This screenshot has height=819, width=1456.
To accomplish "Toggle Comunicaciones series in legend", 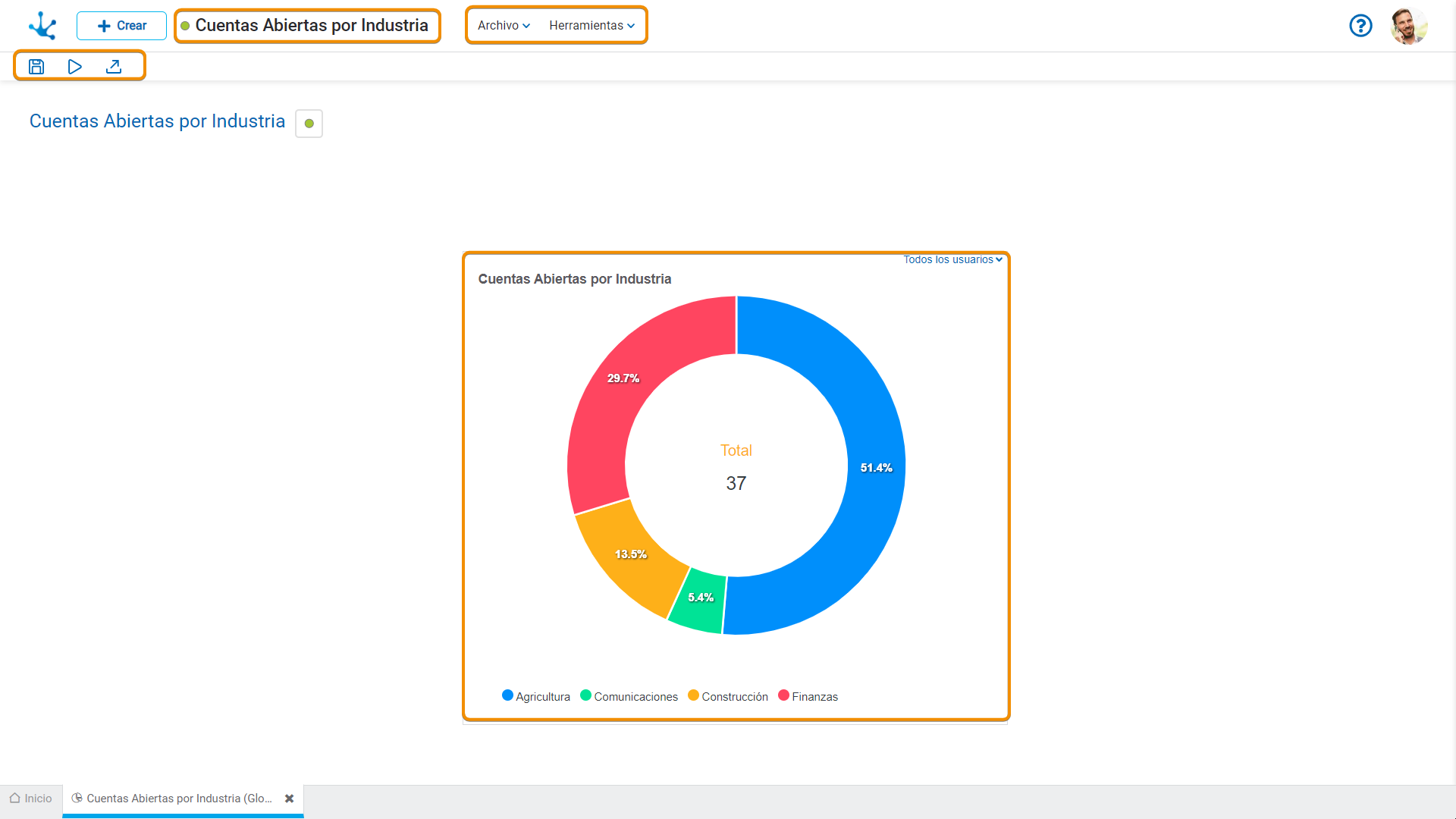I will (629, 696).
